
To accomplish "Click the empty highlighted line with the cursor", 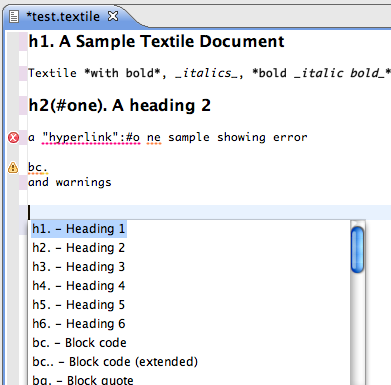I will 209,212.
